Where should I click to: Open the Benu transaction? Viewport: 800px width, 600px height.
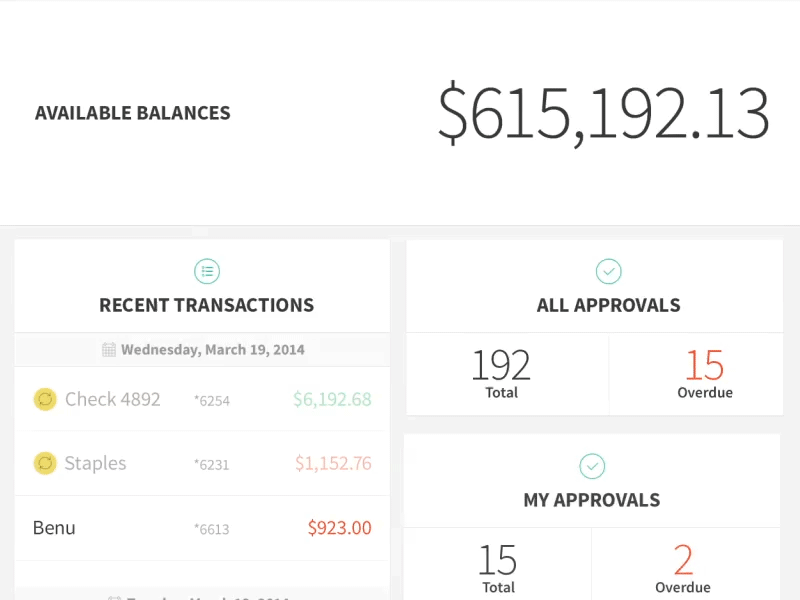(54, 528)
